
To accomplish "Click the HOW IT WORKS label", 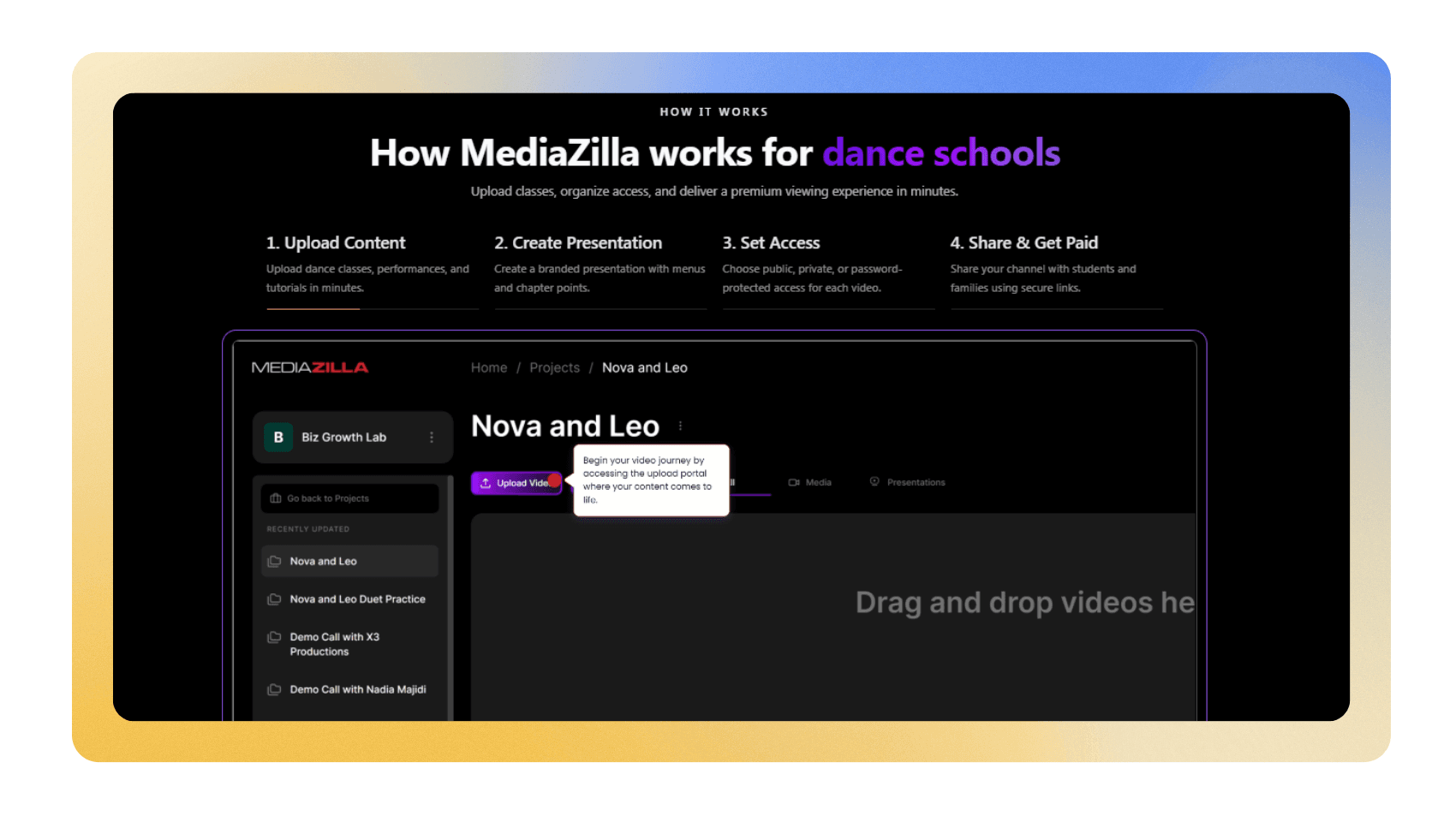I will coord(713,112).
